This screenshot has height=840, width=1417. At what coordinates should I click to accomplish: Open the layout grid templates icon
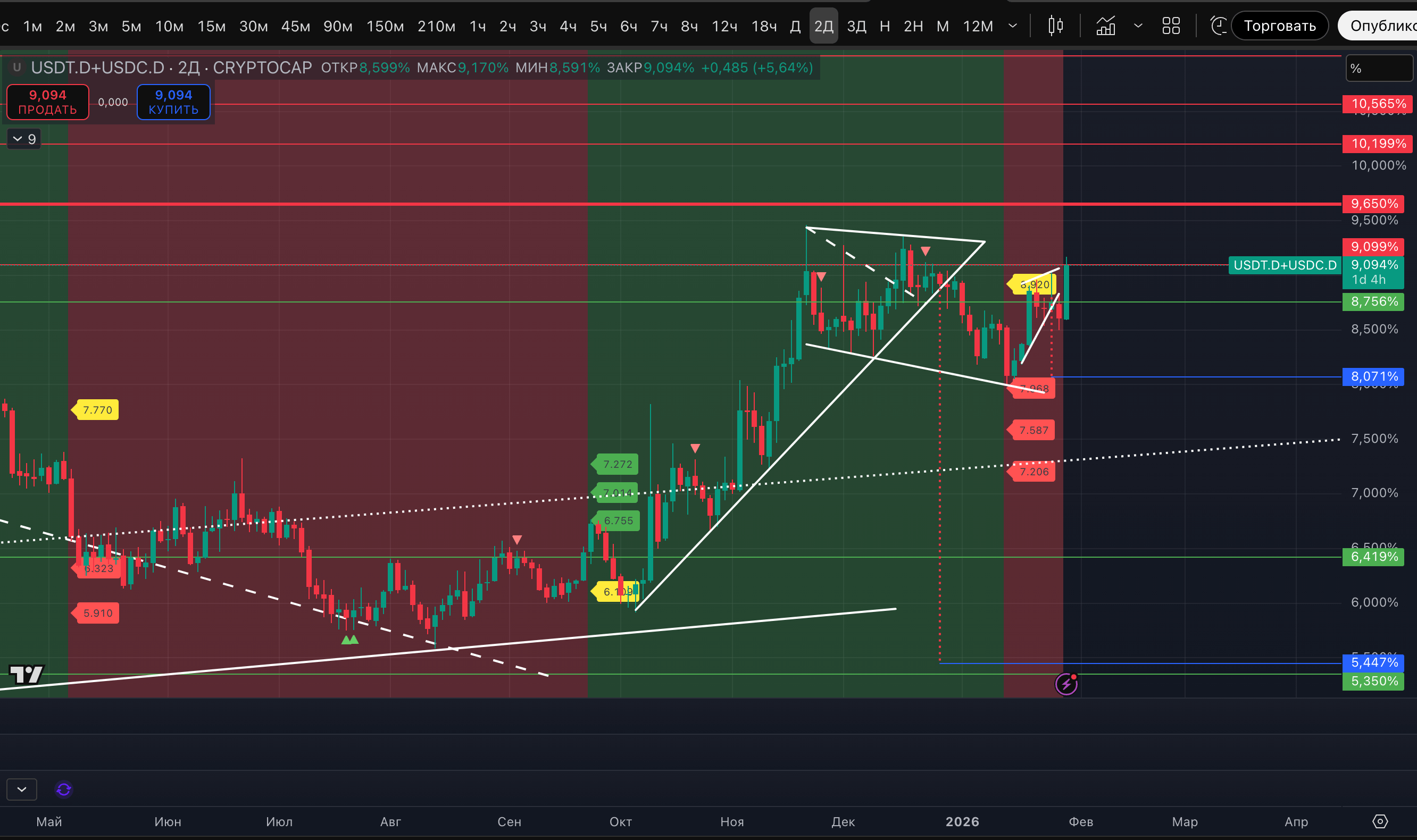1171,26
